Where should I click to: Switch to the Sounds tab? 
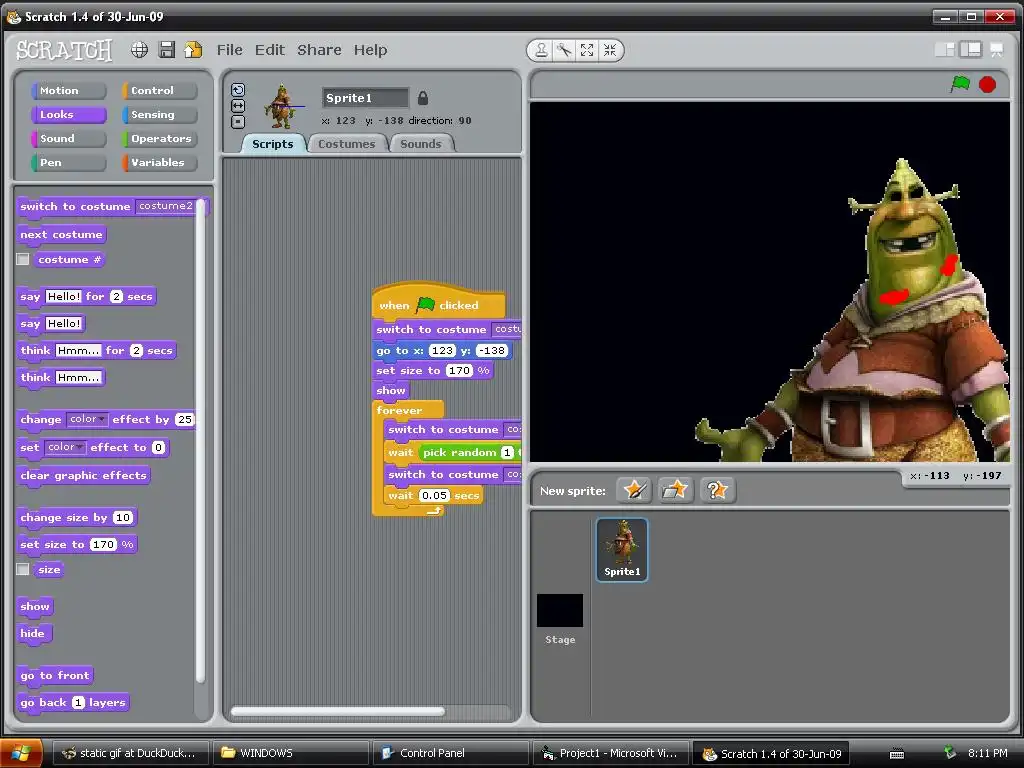click(x=421, y=144)
